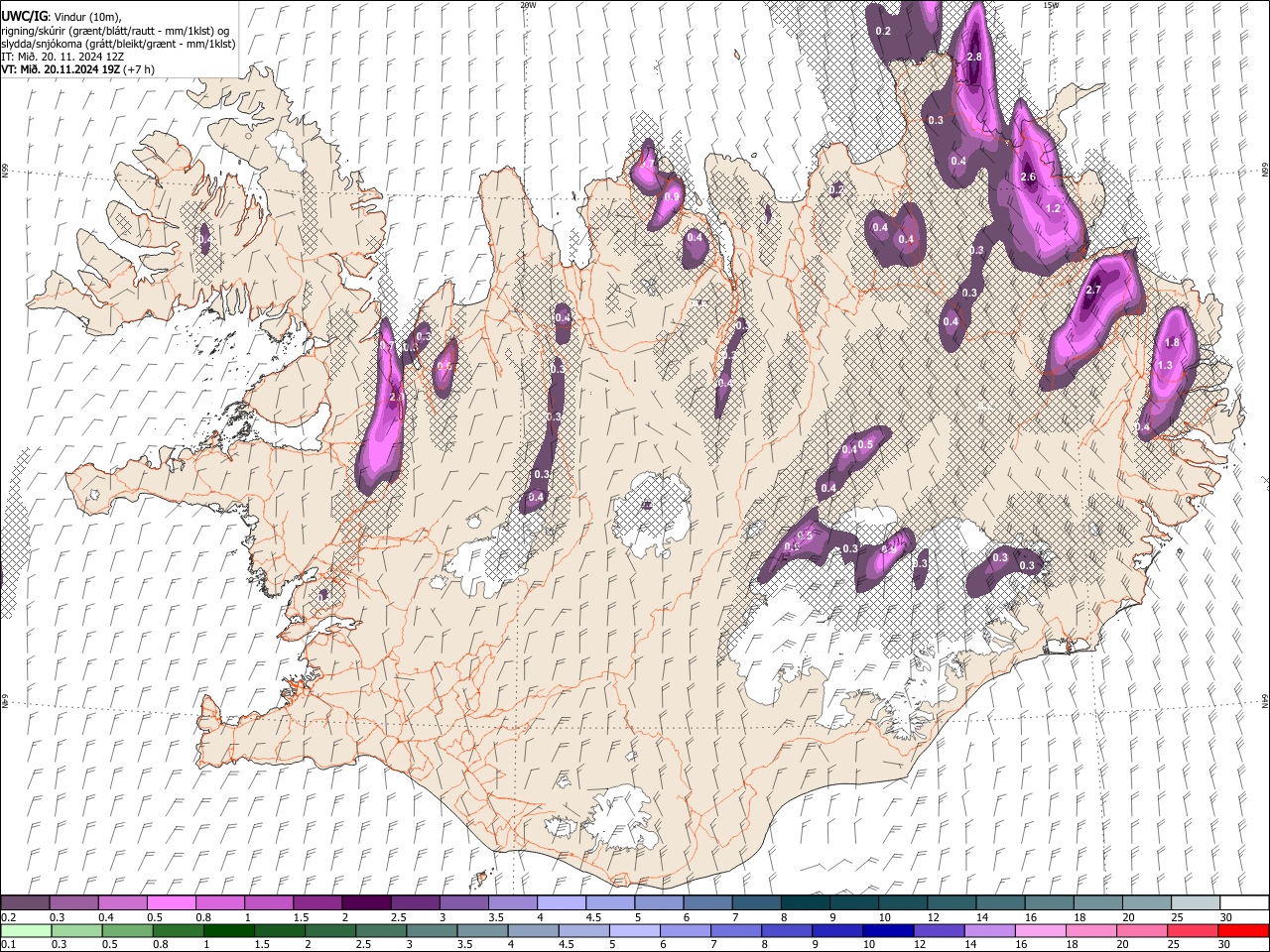Pick the darkest green 1–1.5 rain swatch
The width and height of the screenshot is (1270, 952).
click(x=228, y=930)
